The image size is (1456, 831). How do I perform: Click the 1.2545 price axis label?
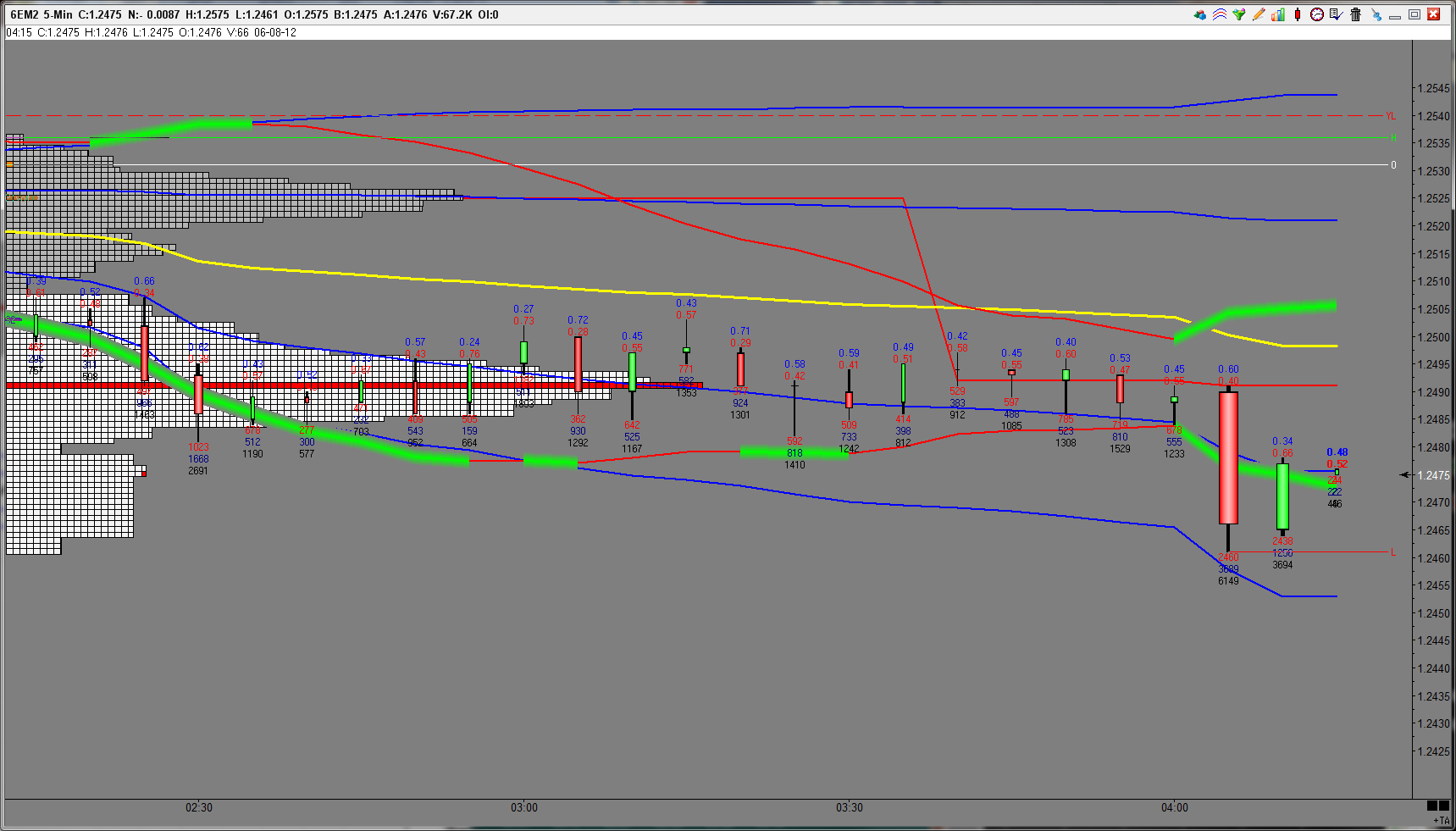coord(1434,88)
